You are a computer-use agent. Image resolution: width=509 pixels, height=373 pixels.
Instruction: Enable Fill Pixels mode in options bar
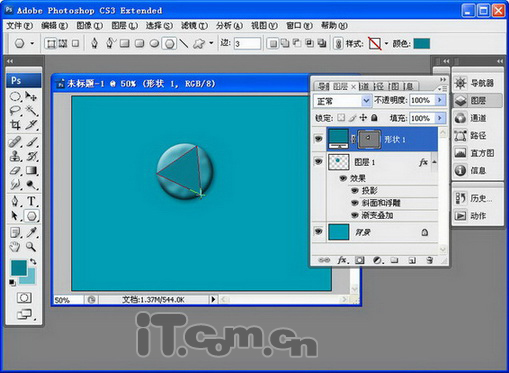76,43
